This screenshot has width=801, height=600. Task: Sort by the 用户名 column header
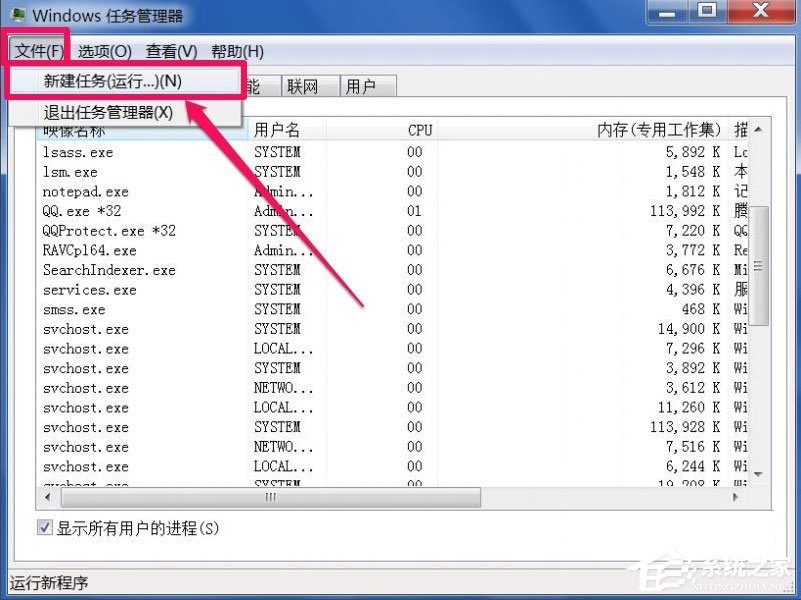[x=277, y=129]
